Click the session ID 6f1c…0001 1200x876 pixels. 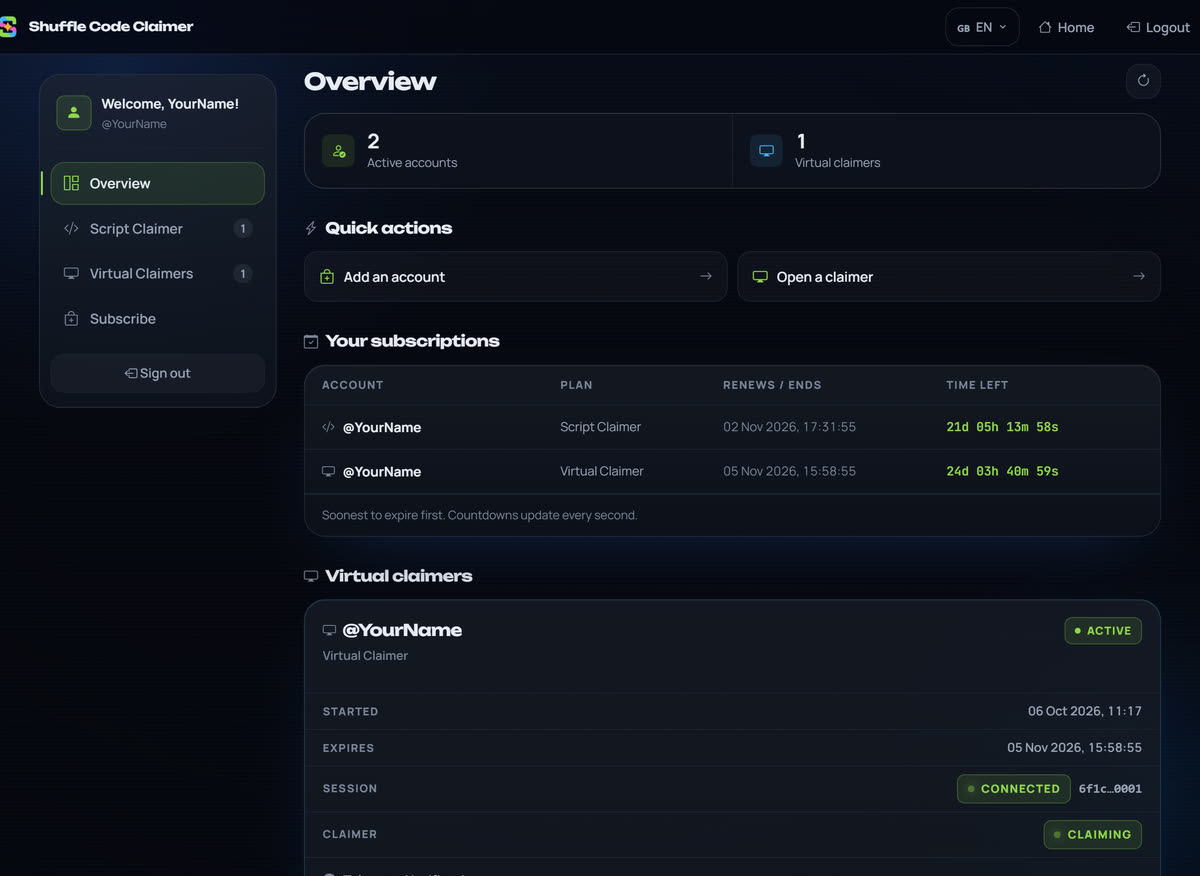(1110, 789)
